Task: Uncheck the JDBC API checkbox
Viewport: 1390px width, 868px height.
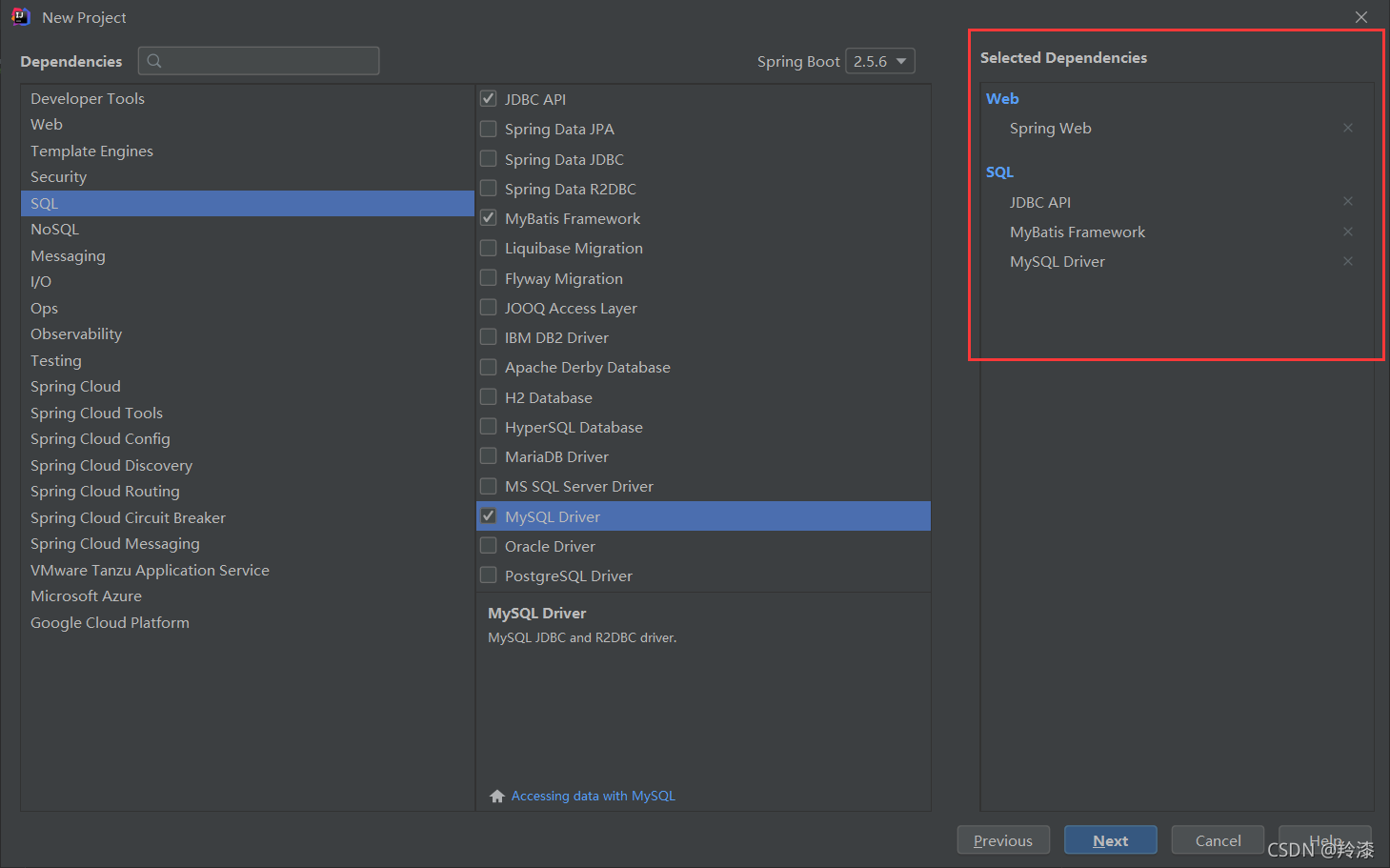Action: click(489, 98)
